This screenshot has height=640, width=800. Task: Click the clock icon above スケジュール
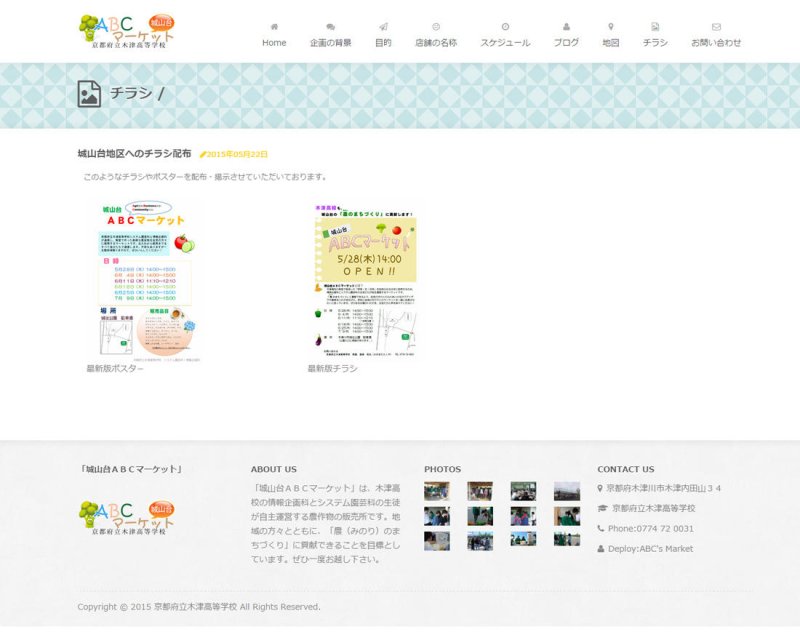pyautogui.click(x=505, y=27)
